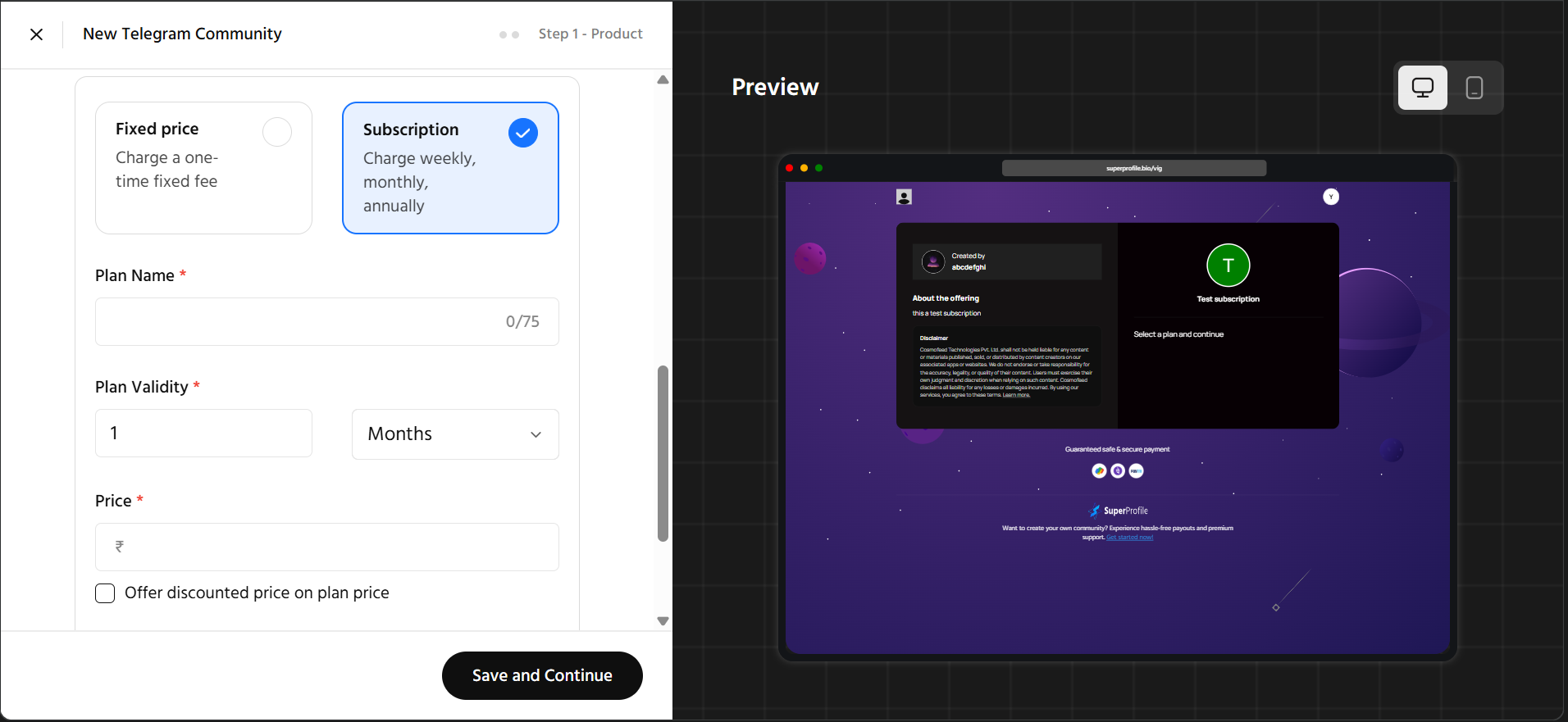The width and height of the screenshot is (1568, 722).
Task: Click the PhonePe payment icon
Action: pos(1118,471)
